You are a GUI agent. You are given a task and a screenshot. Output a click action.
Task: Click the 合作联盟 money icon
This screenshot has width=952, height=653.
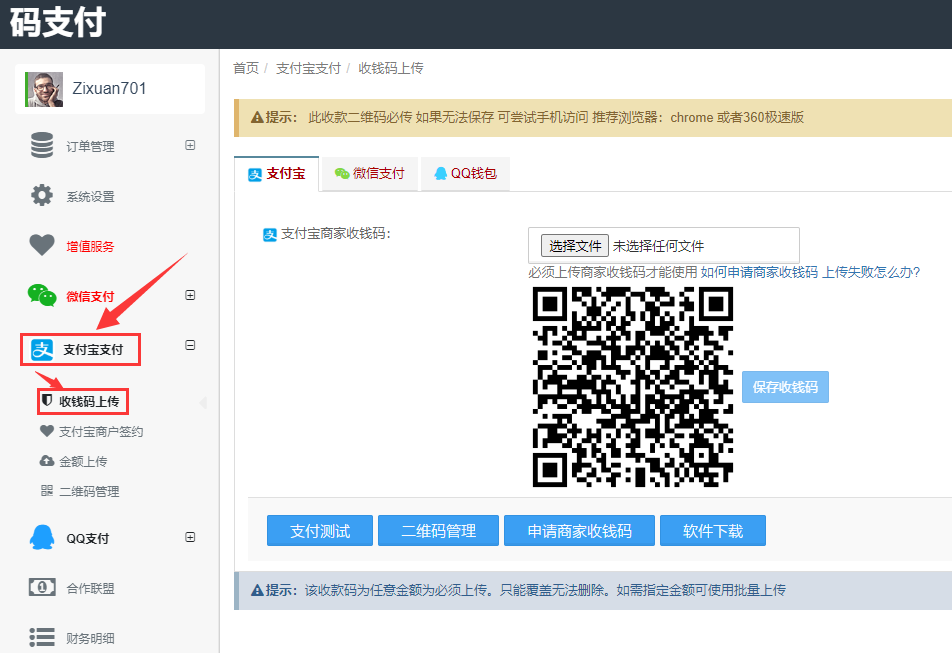tap(42, 587)
